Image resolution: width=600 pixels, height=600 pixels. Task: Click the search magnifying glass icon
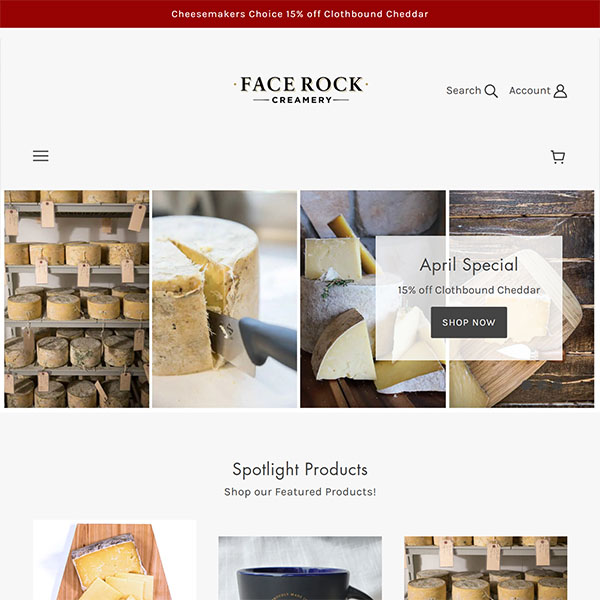tap(491, 91)
